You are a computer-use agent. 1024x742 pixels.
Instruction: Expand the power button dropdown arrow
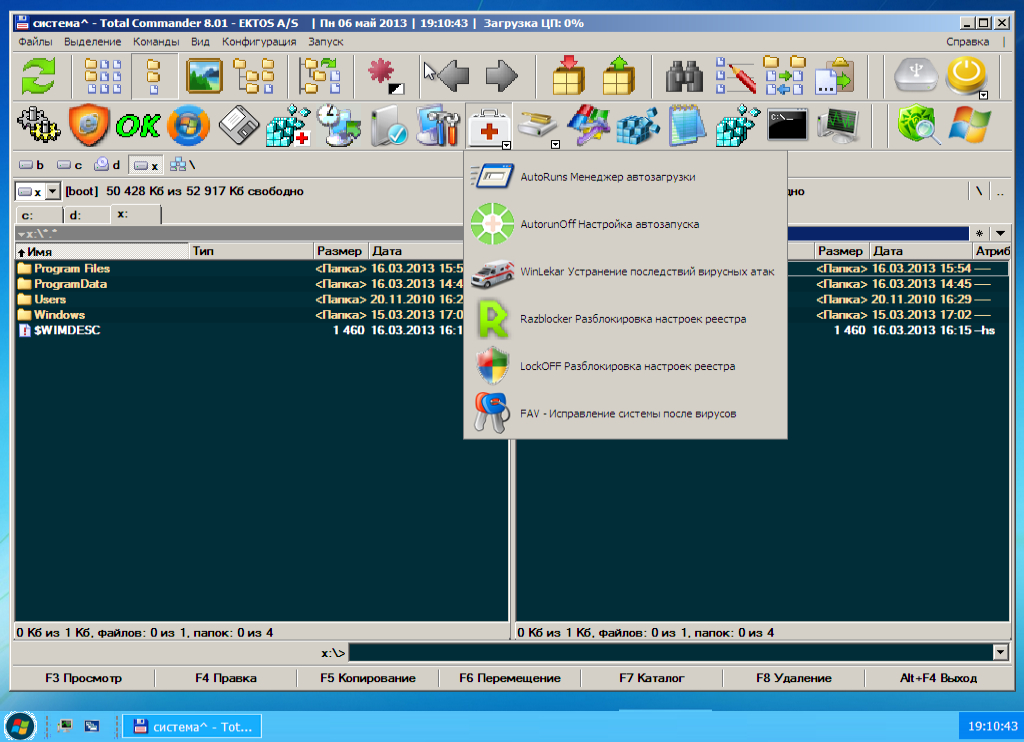pyautogui.click(x=983, y=95)
